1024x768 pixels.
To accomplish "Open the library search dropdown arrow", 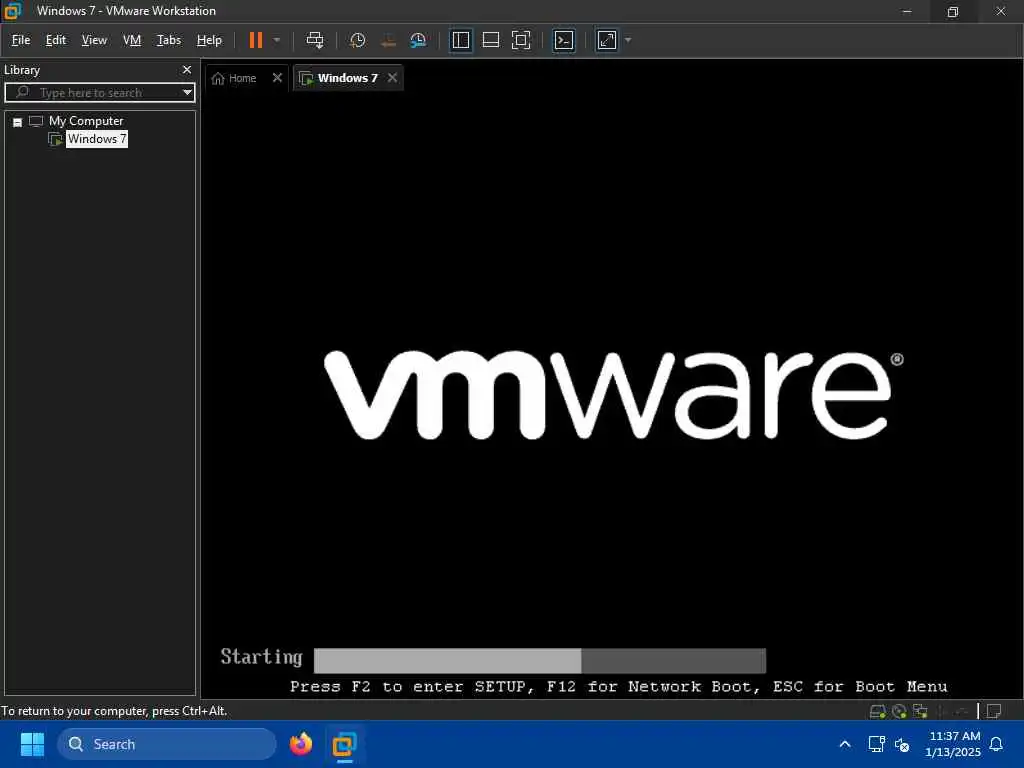I will point(187,93).
